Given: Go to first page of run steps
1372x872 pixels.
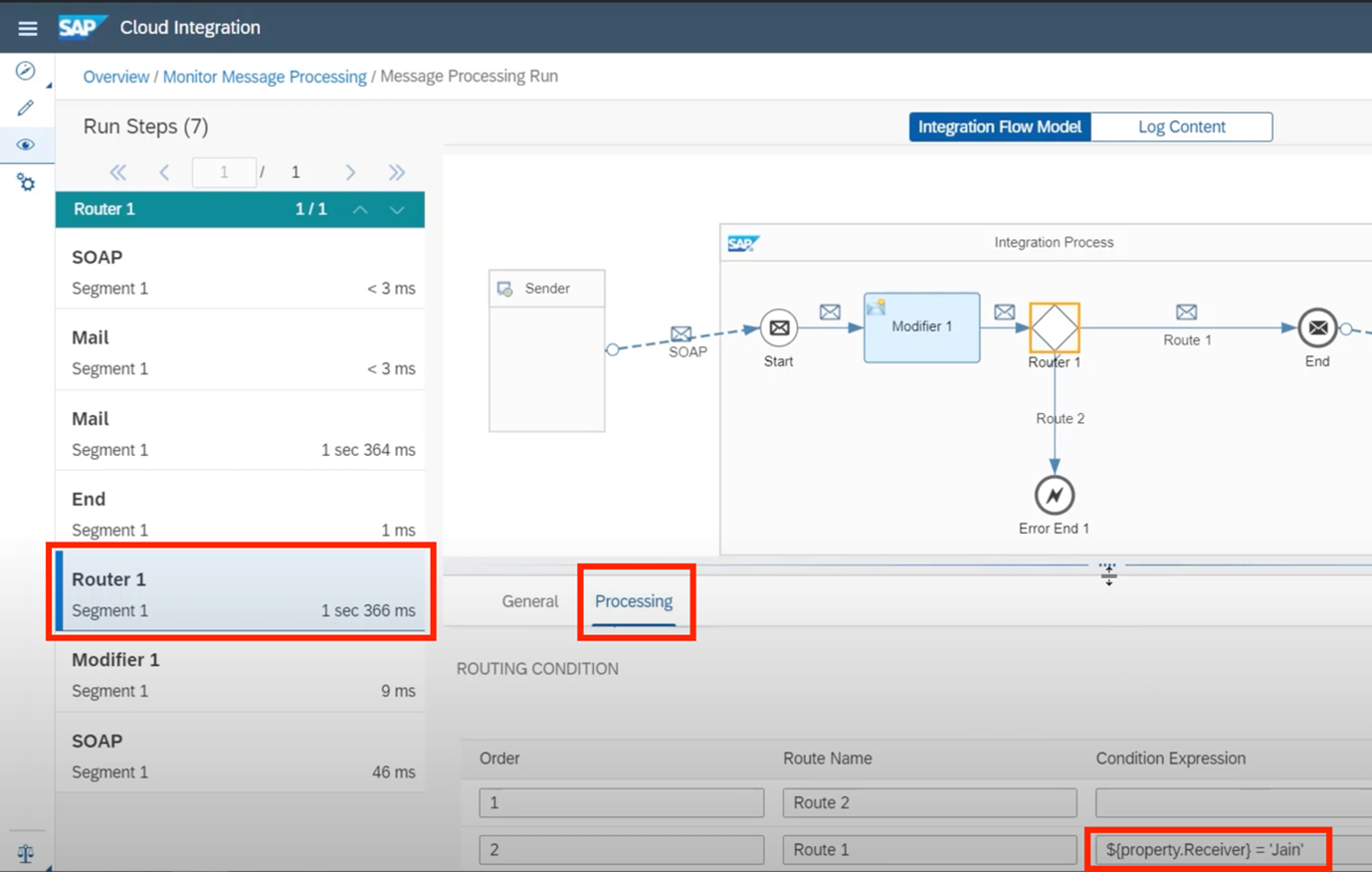Looking at the screenshot, I should [x=118, y=172].
